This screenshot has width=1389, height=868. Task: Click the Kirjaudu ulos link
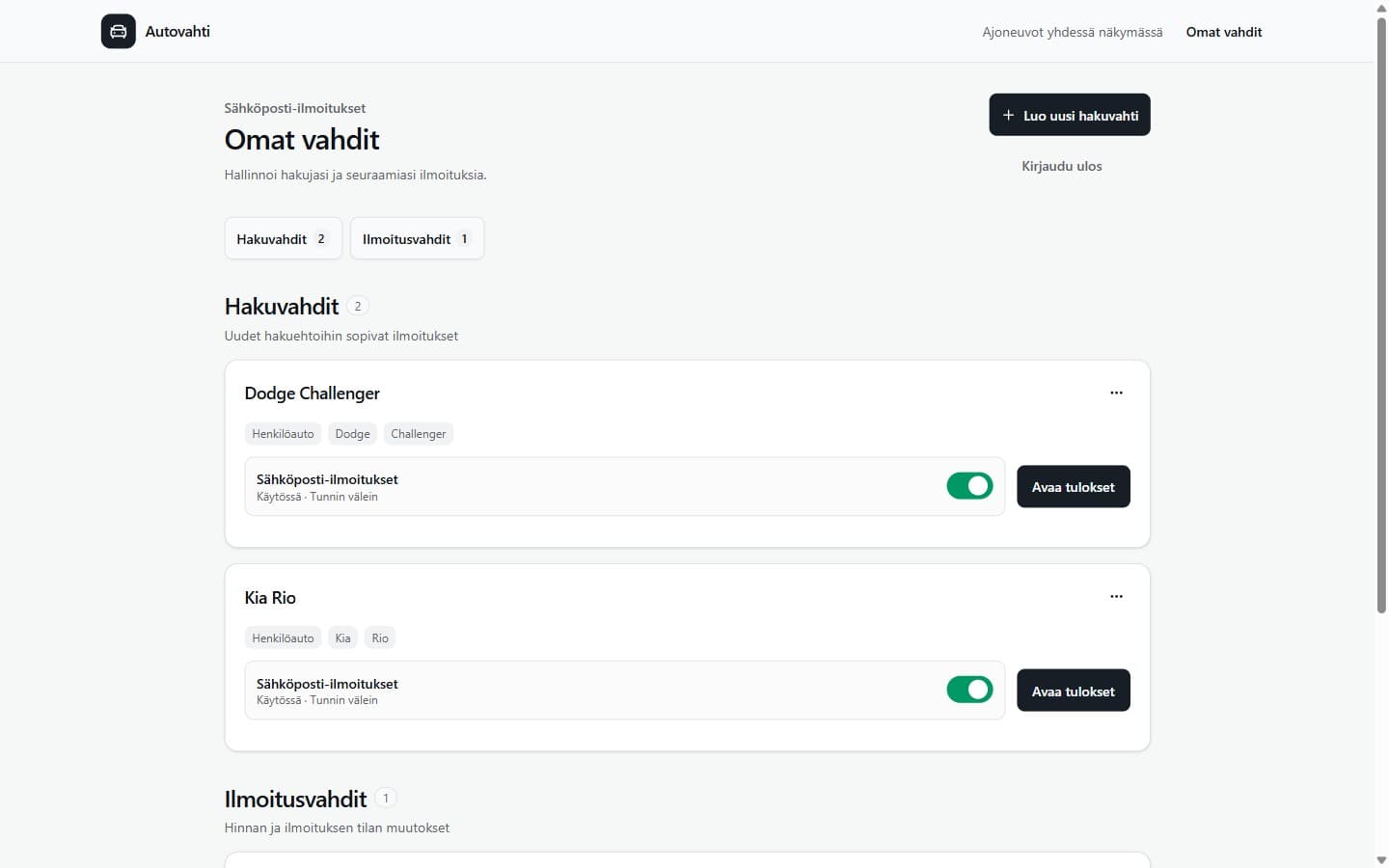point(1061,166)
